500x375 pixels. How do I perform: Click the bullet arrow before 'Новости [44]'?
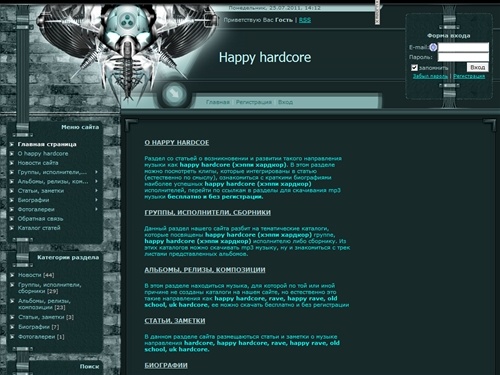click(x=12, y=275)
